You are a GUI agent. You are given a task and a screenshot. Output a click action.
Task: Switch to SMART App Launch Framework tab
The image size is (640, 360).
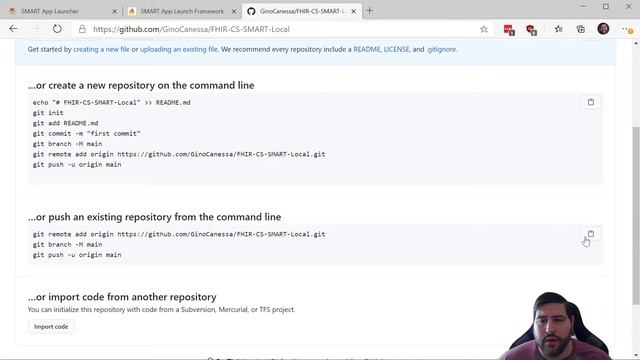click(x=182, y=11)
